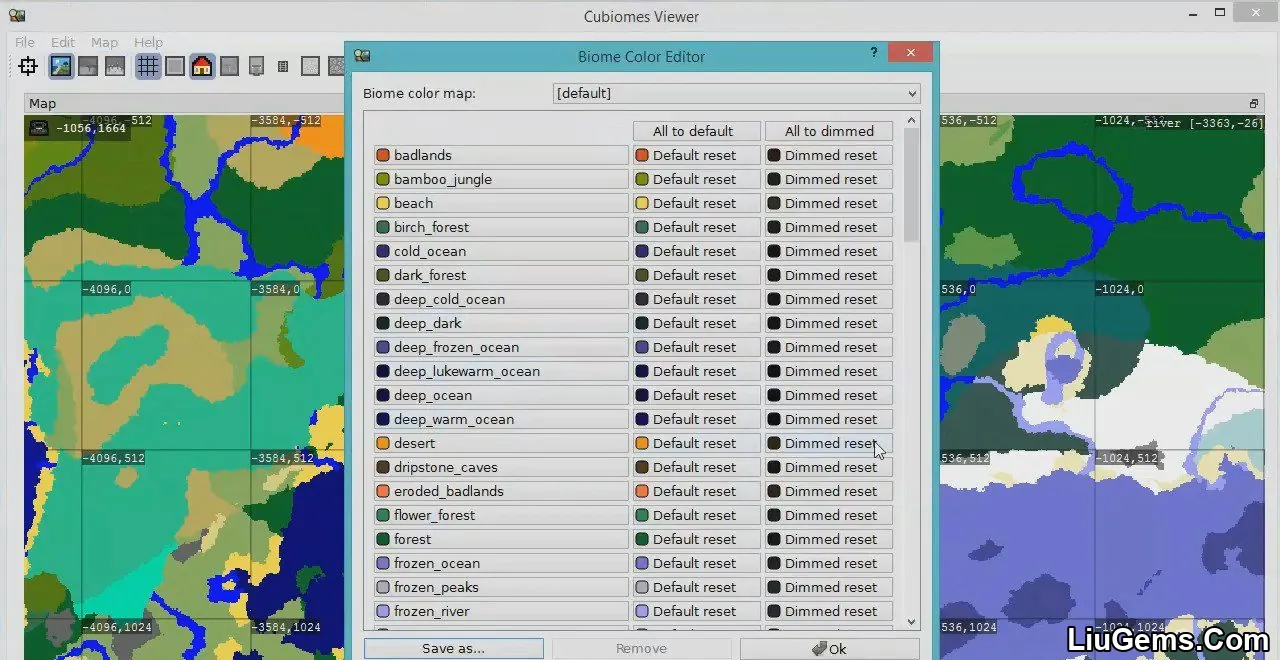Click Dimmed reset for desert
The height and width of the screenshot is (660, 1280).
(x=829, y=443)
